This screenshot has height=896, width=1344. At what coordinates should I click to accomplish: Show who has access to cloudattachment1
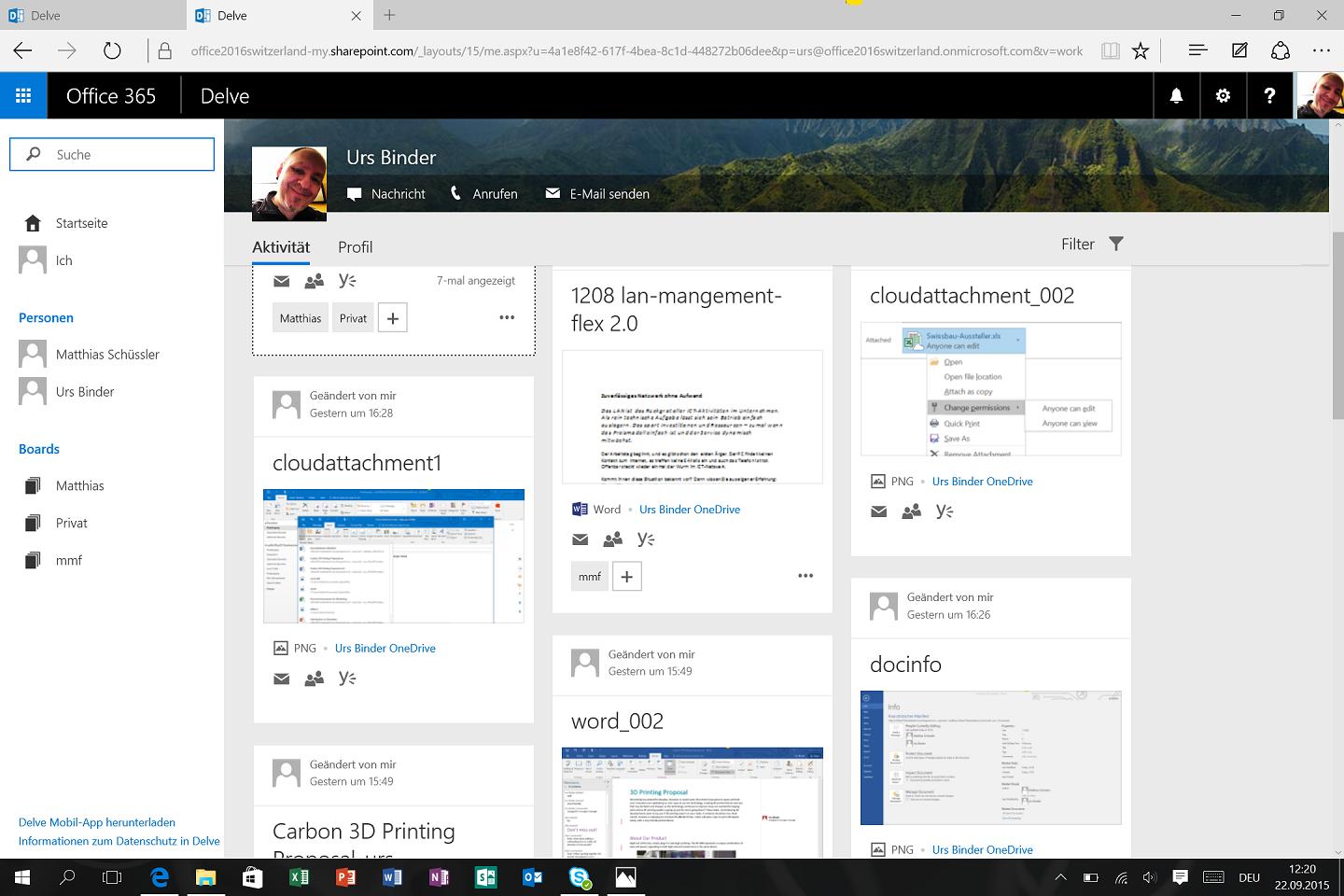(x=314, y=679)
